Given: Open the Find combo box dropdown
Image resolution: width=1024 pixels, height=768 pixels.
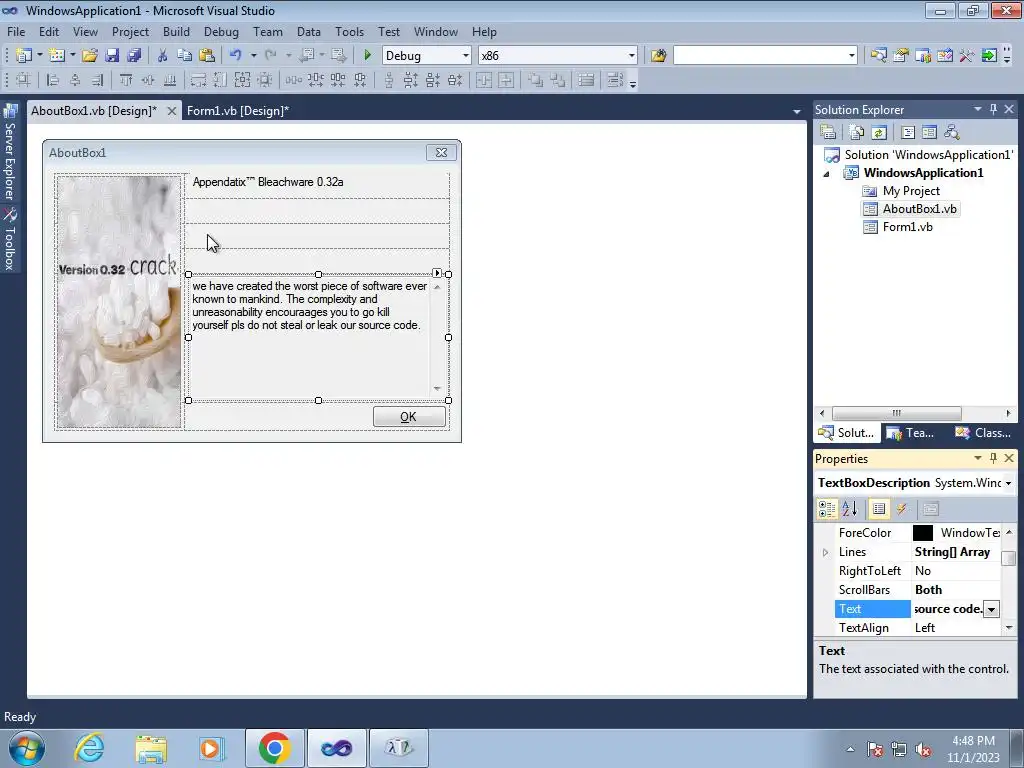Looking at the screenshot, I should point(852,56).
